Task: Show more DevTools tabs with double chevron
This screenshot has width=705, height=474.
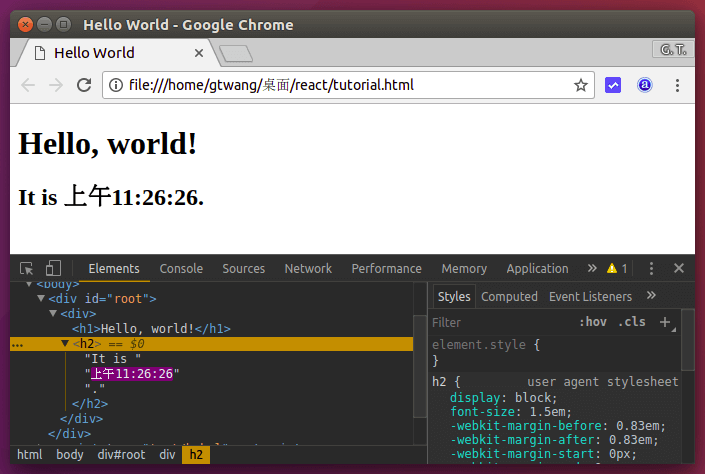Action: [591, 268]
